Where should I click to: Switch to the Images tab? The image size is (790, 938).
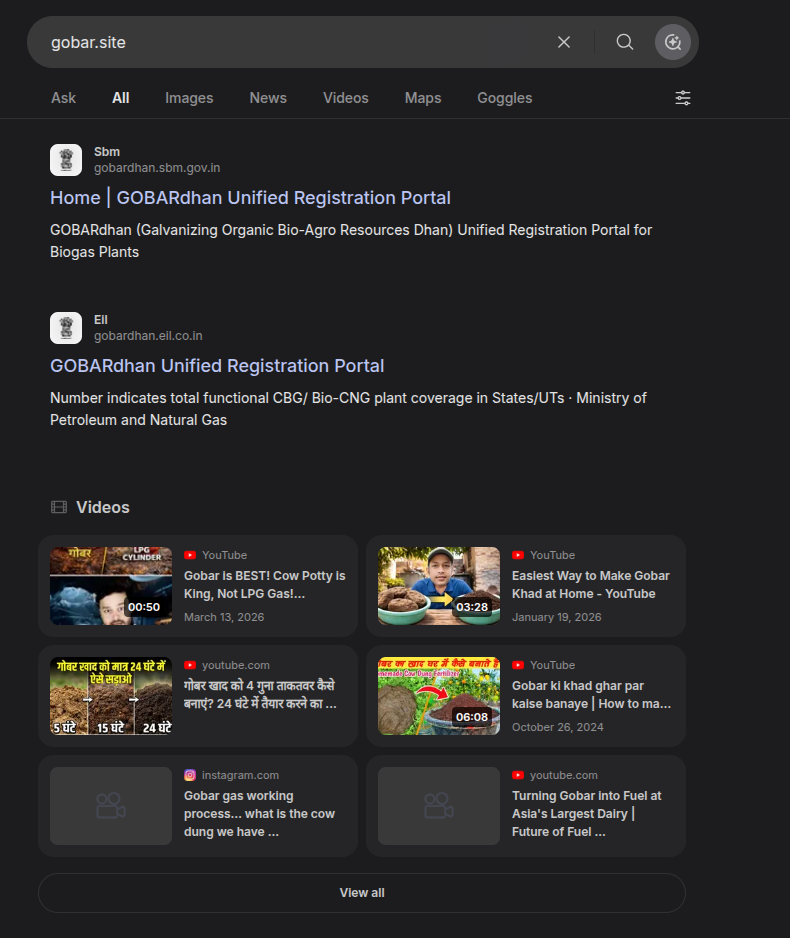[189, 98]
